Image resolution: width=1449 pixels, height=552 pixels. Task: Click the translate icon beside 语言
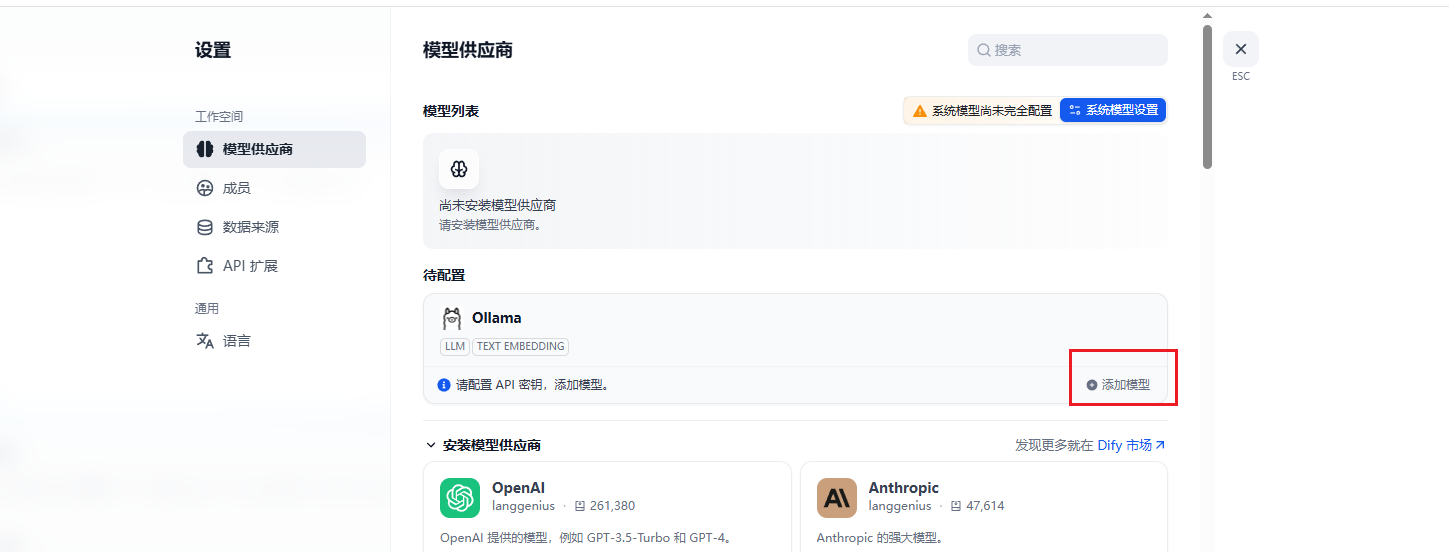tap(204, 341)
